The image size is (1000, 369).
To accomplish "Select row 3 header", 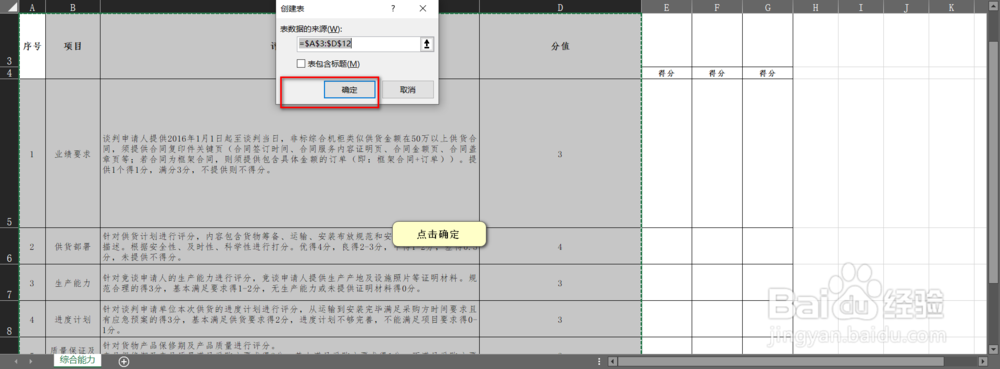I will click(x=9, y=41).
